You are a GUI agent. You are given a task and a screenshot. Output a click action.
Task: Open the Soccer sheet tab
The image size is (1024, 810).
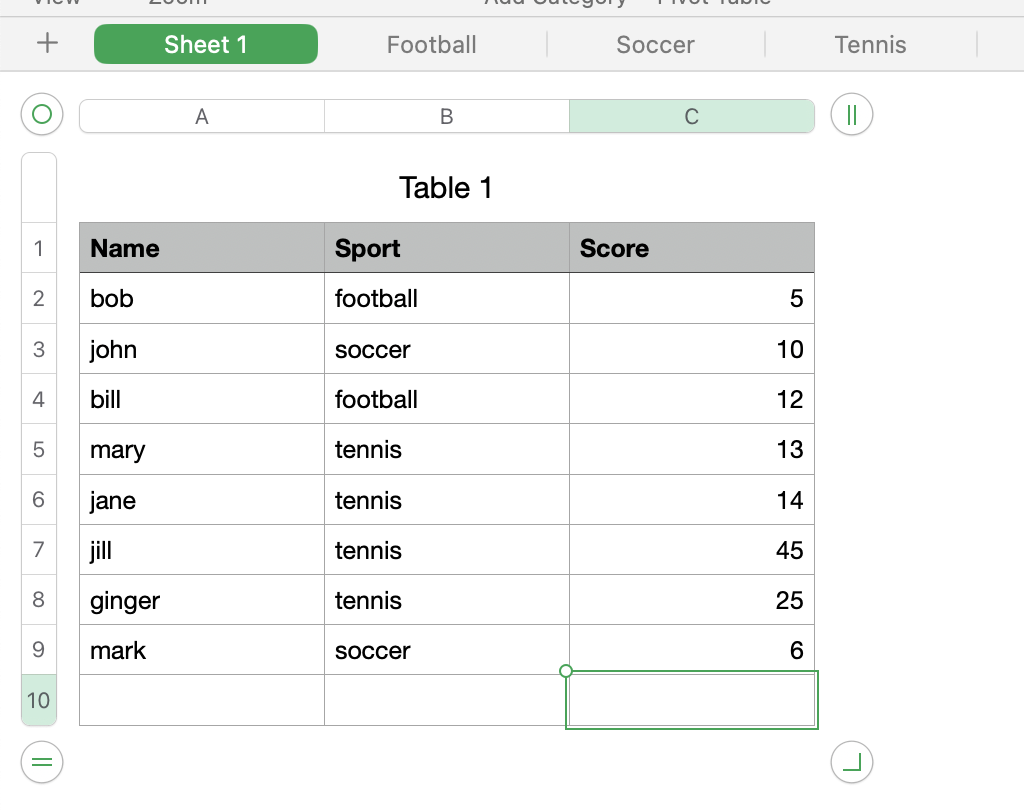pos(655,45)
